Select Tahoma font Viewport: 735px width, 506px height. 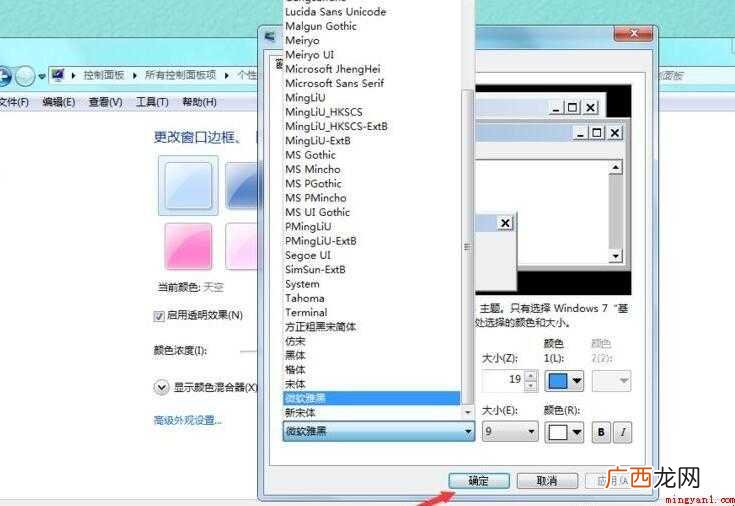tap(305, 298)
